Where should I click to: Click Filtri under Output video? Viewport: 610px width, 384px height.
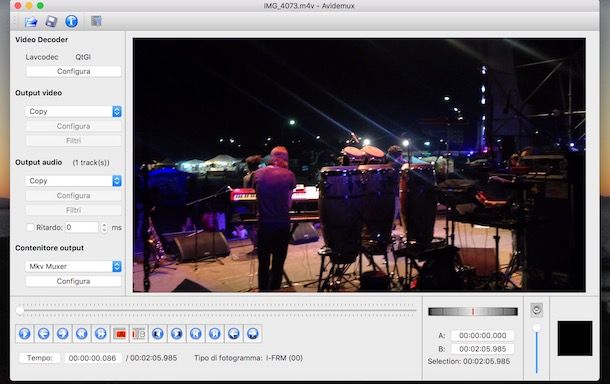(x=74, y=140)
